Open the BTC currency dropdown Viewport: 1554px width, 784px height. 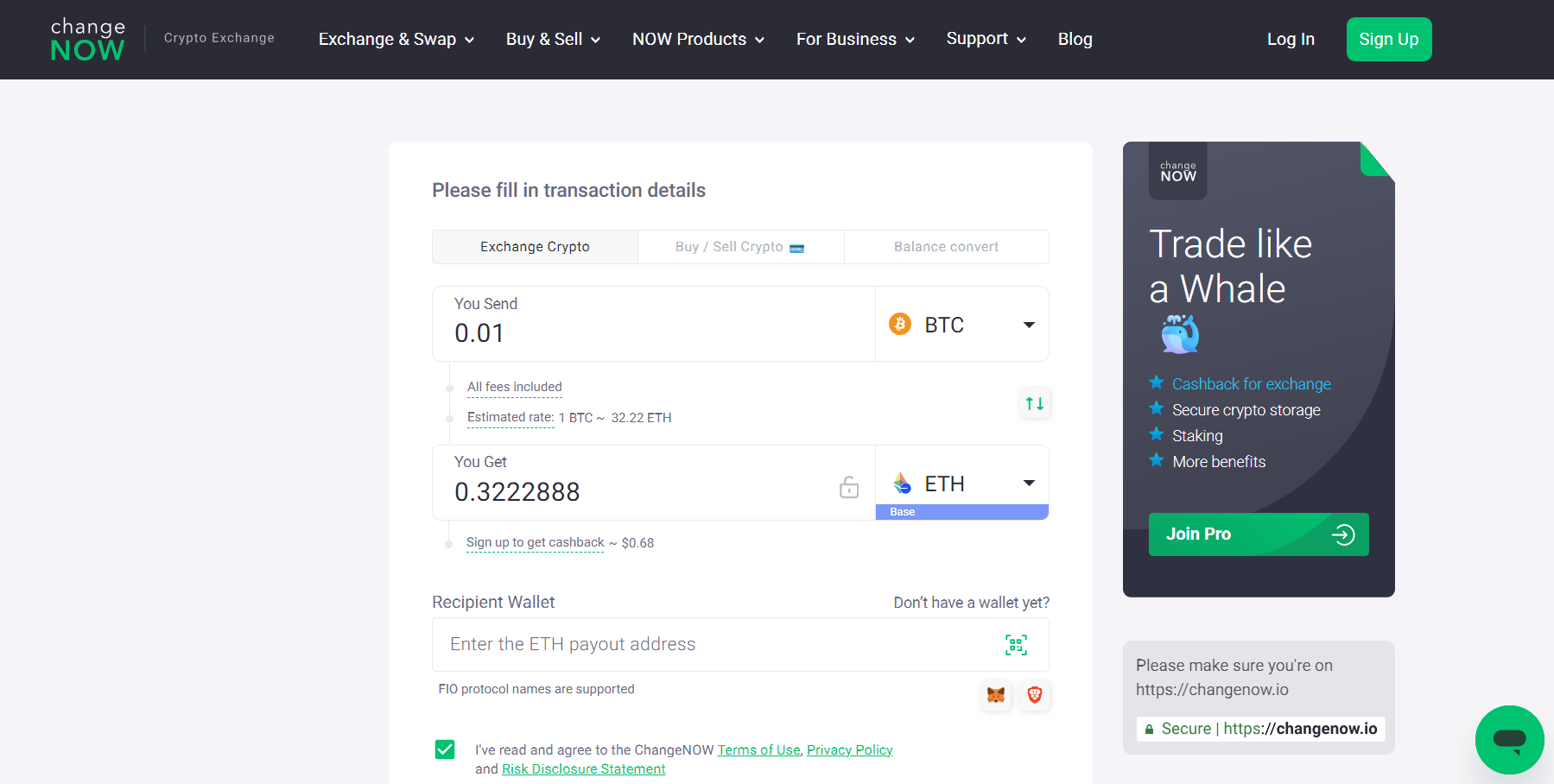(x=1028, y=325)
